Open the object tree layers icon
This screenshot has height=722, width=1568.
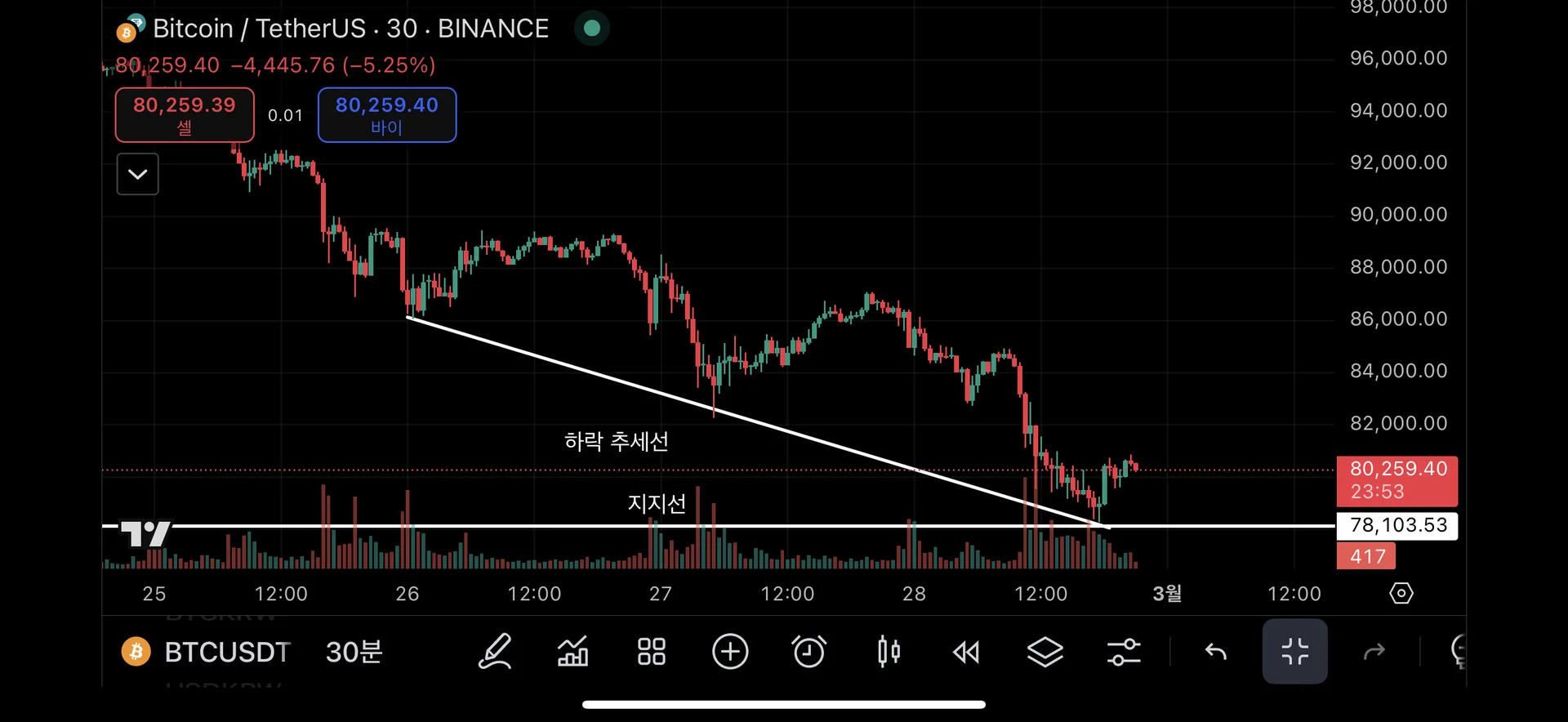pos(1045,652)
